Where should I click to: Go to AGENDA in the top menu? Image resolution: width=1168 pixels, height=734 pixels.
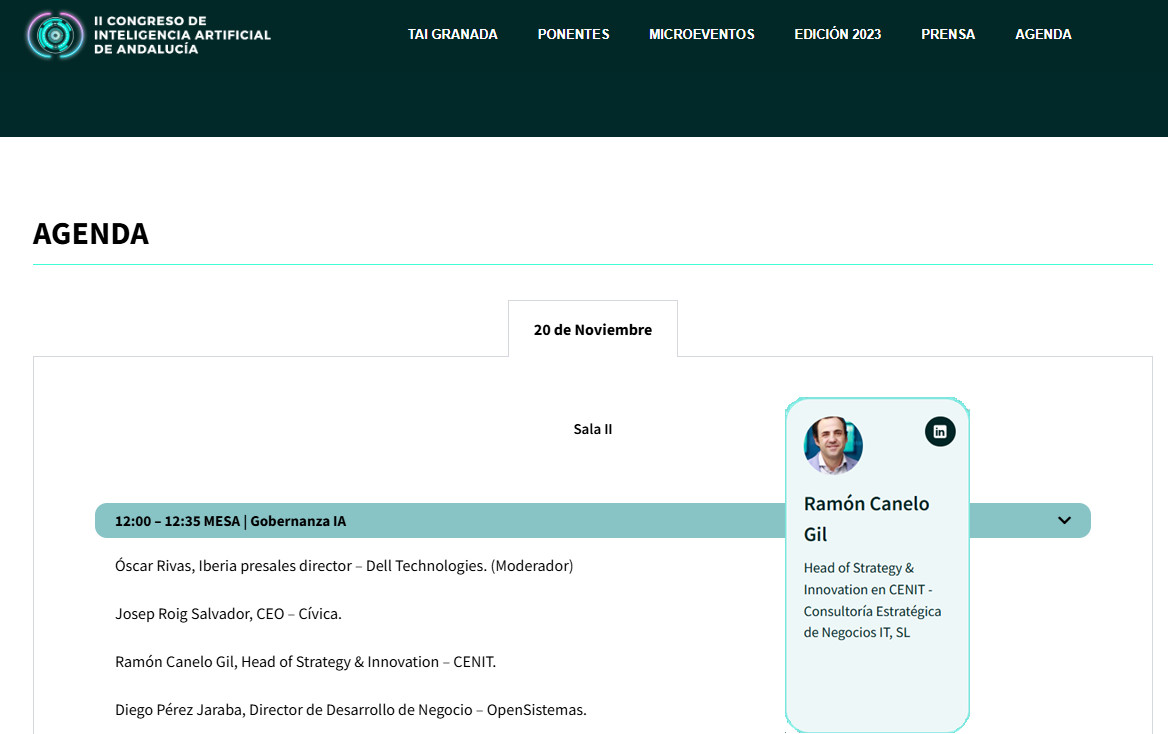tap(1043, 34)
